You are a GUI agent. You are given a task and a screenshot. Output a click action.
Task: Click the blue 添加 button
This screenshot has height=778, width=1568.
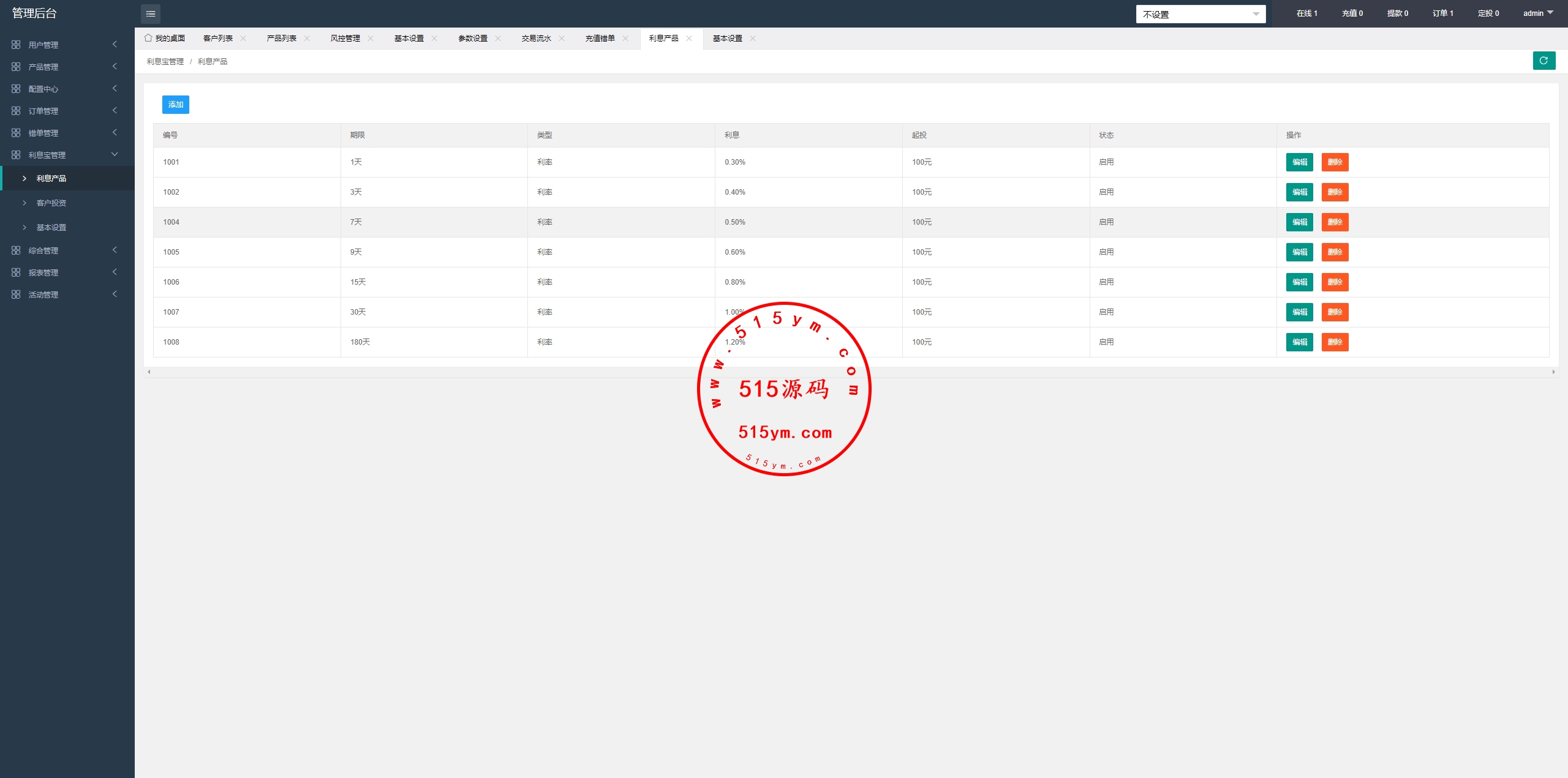[x=176, y=105]
